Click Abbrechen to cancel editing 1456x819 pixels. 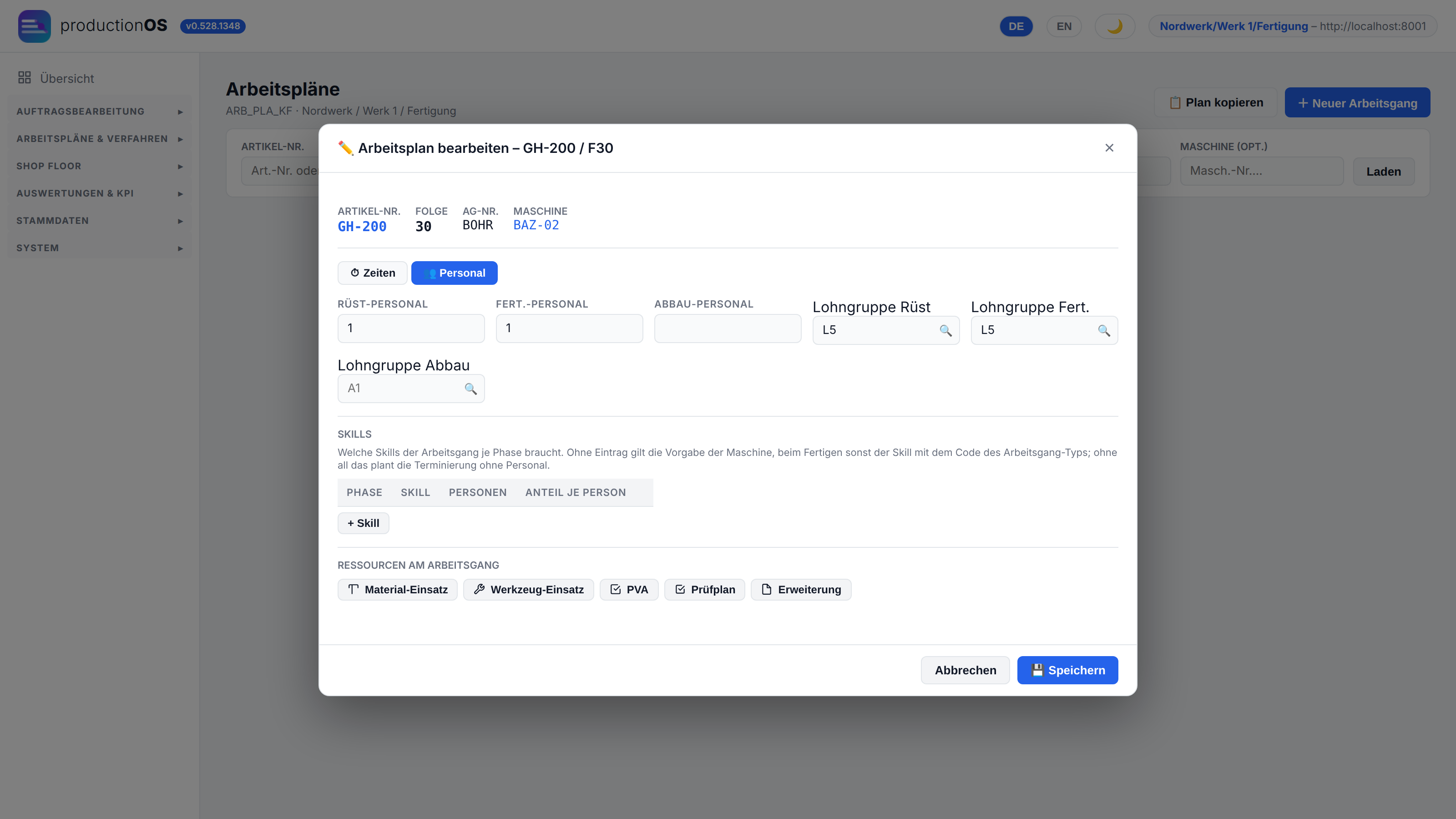pos(965,670)
